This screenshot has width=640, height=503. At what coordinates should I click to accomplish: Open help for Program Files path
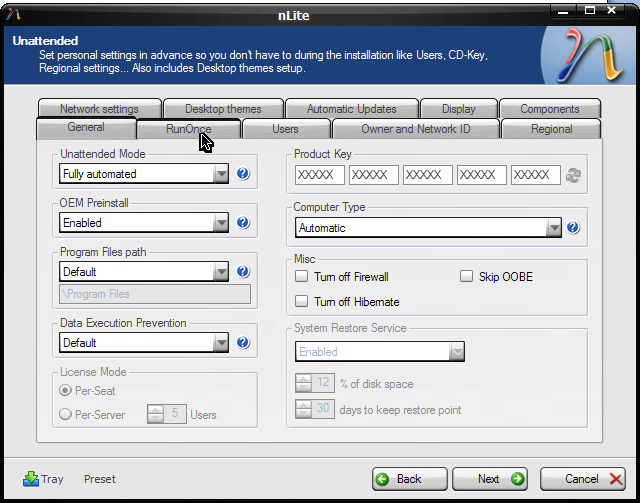(x=243, y=272)
